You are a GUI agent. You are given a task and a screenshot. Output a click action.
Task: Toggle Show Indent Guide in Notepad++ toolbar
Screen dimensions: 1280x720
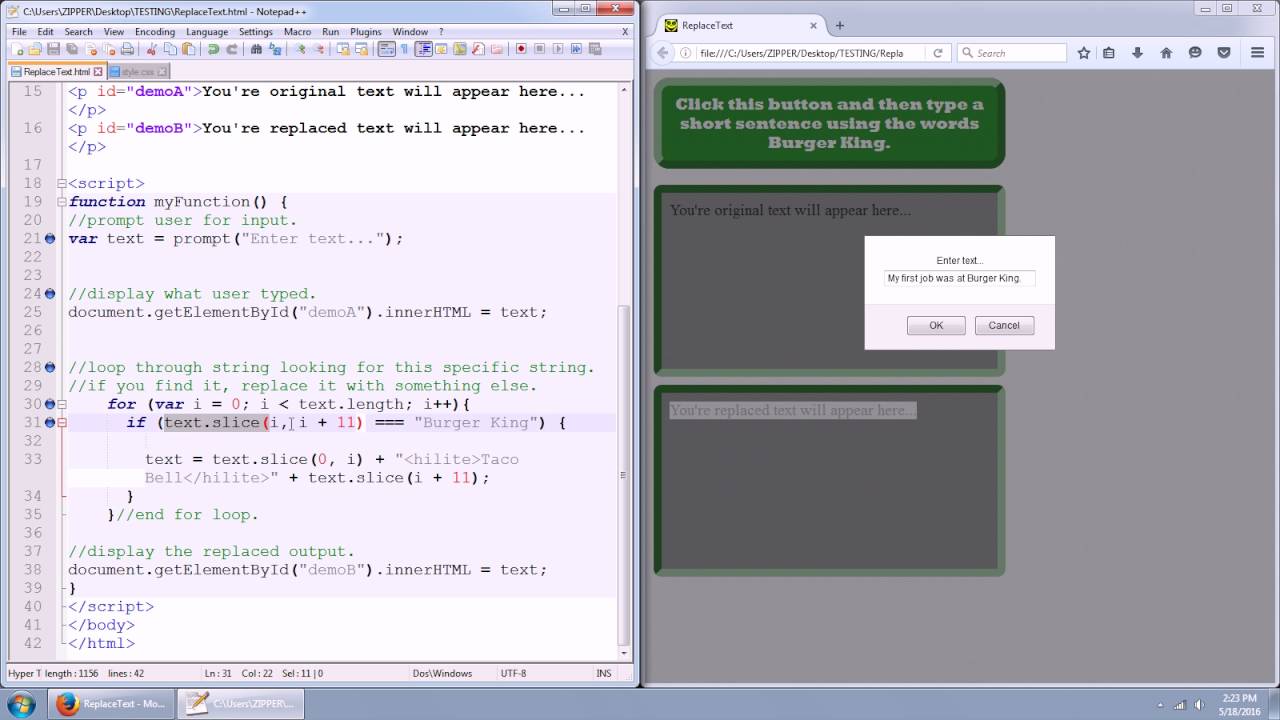pos(424,49)
